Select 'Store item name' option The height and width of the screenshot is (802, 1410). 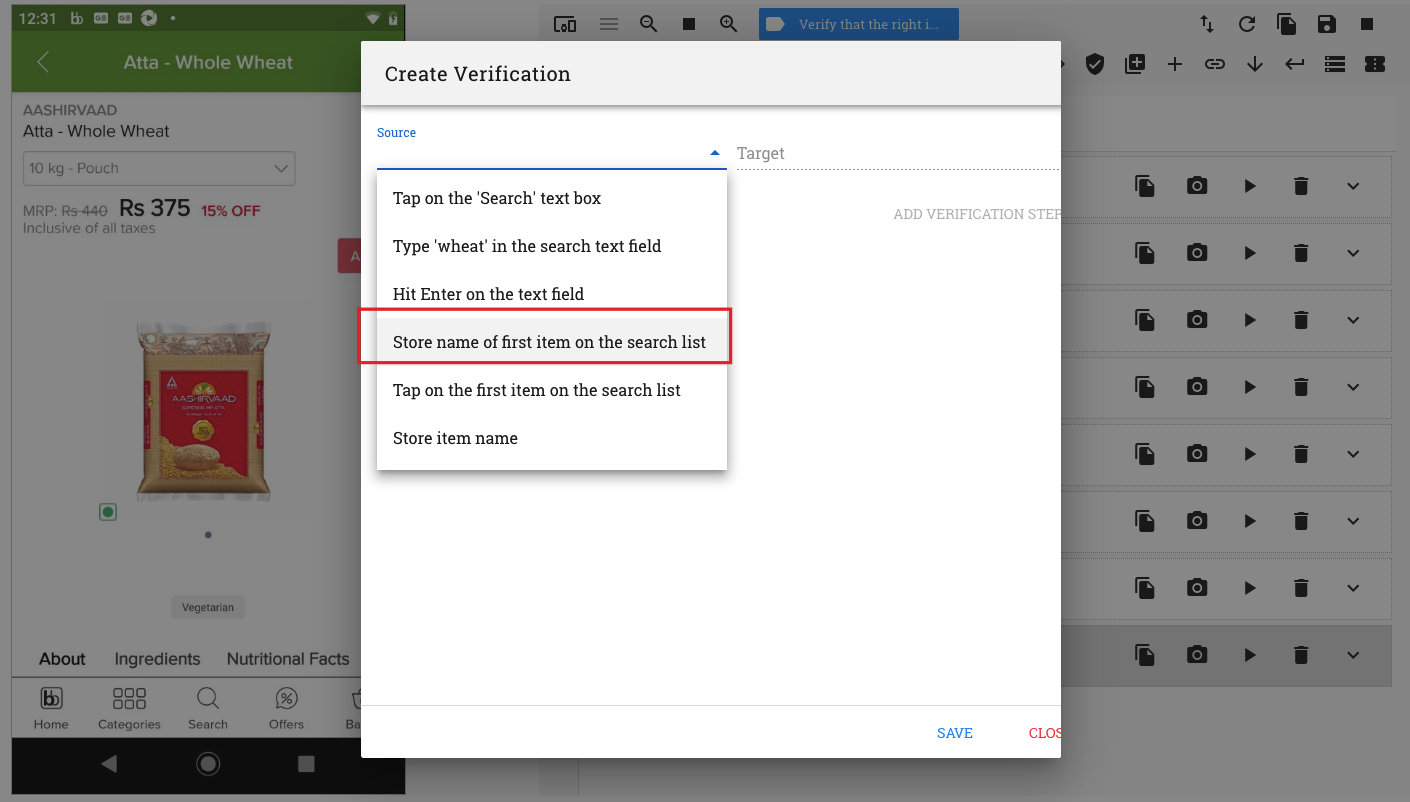click(551, 438)
